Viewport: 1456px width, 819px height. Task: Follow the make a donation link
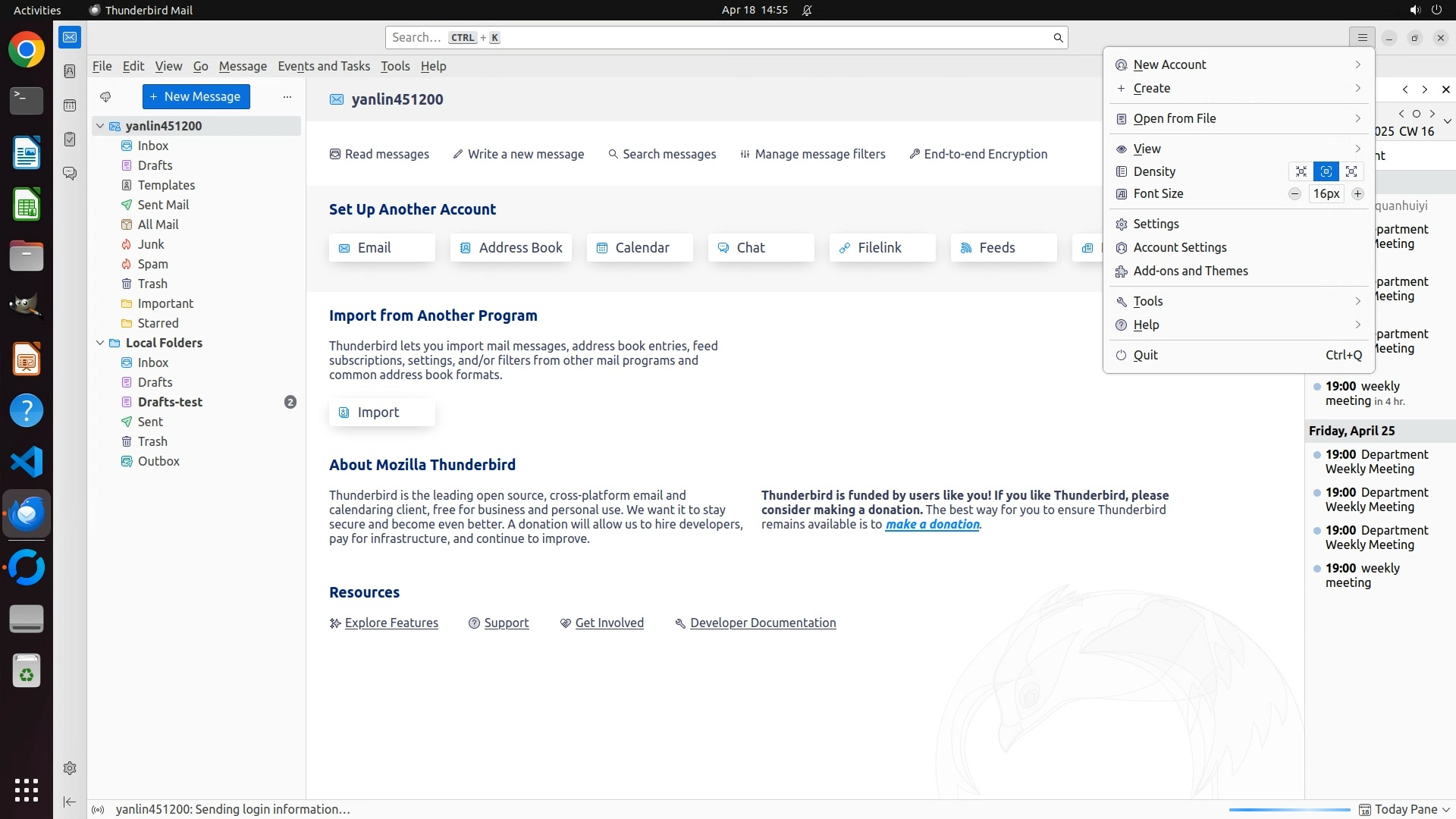point(932,524)
